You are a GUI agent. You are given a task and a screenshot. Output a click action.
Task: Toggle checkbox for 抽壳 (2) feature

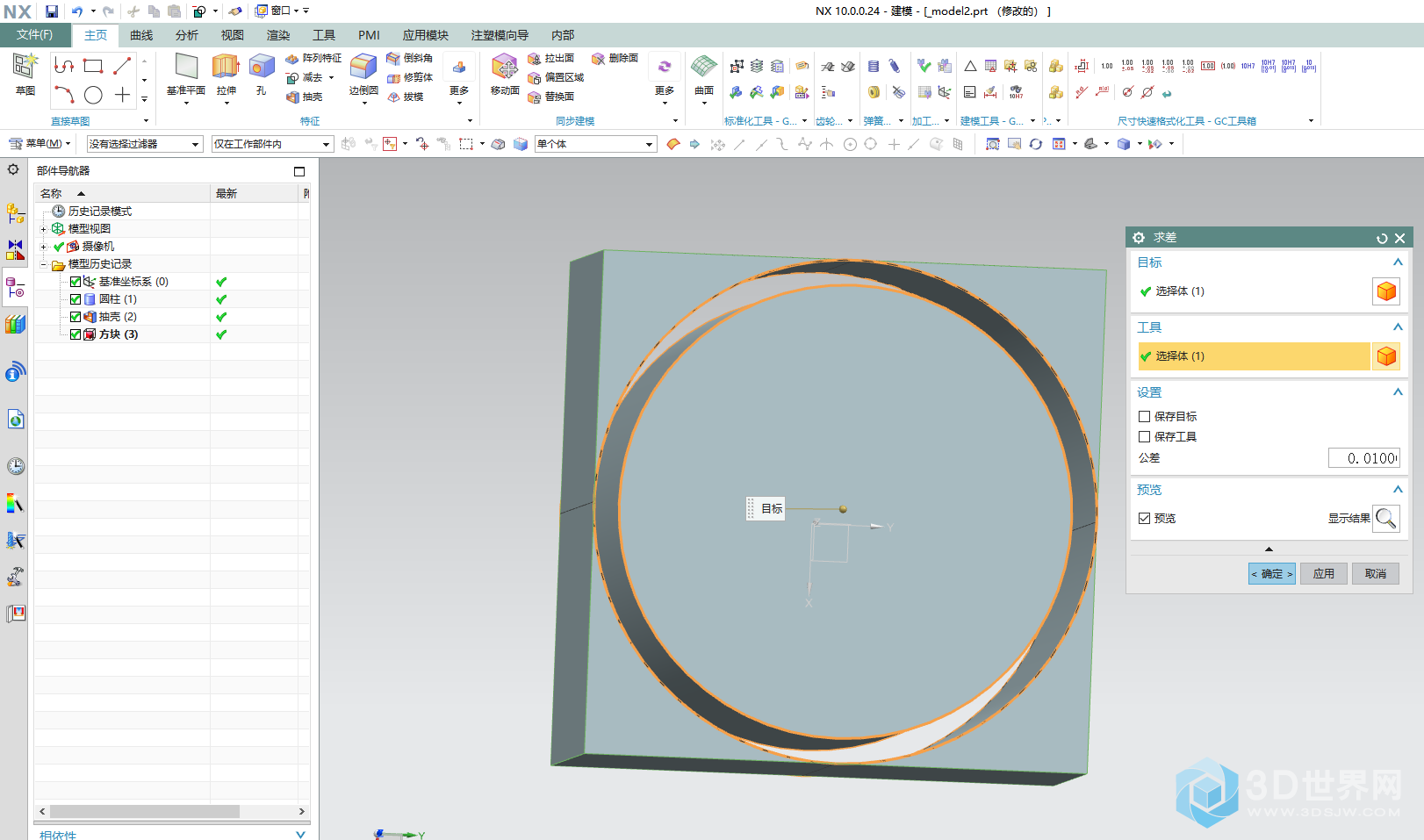tap(76, 317)
